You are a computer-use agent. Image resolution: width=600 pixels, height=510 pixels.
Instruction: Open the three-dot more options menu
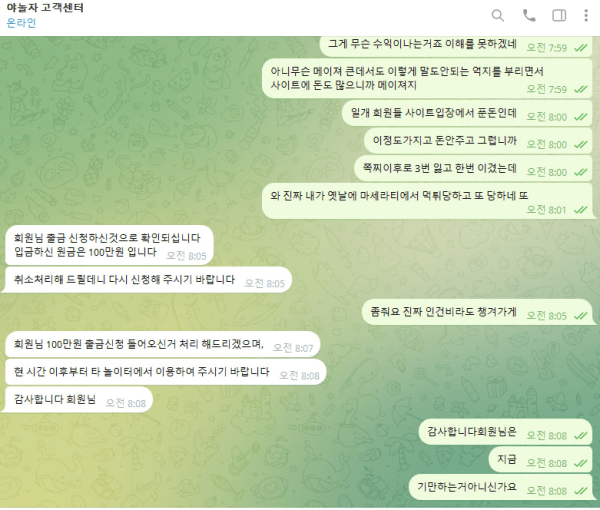click(x=586, y=16)
